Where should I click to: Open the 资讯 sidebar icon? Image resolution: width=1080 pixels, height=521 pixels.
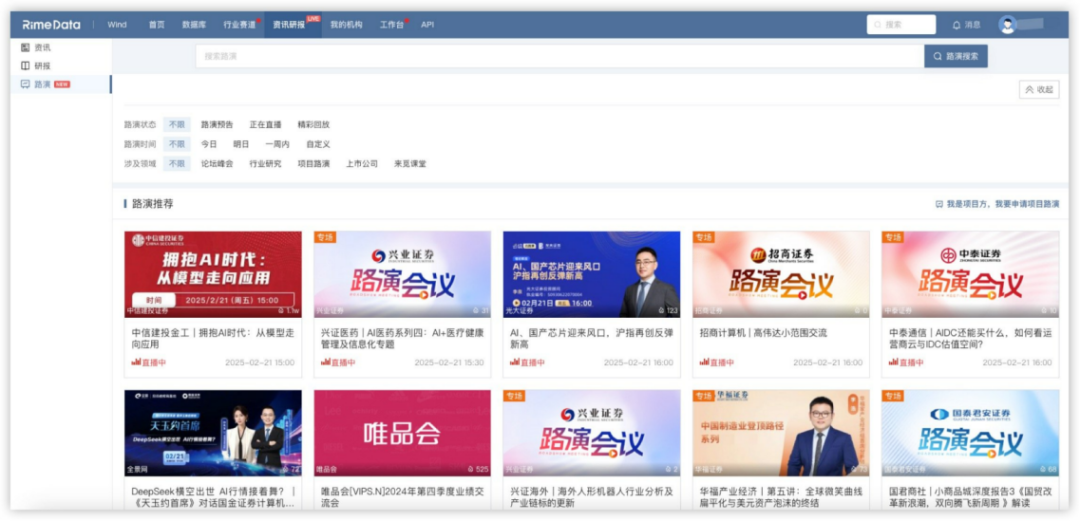[x=25, y=48]
